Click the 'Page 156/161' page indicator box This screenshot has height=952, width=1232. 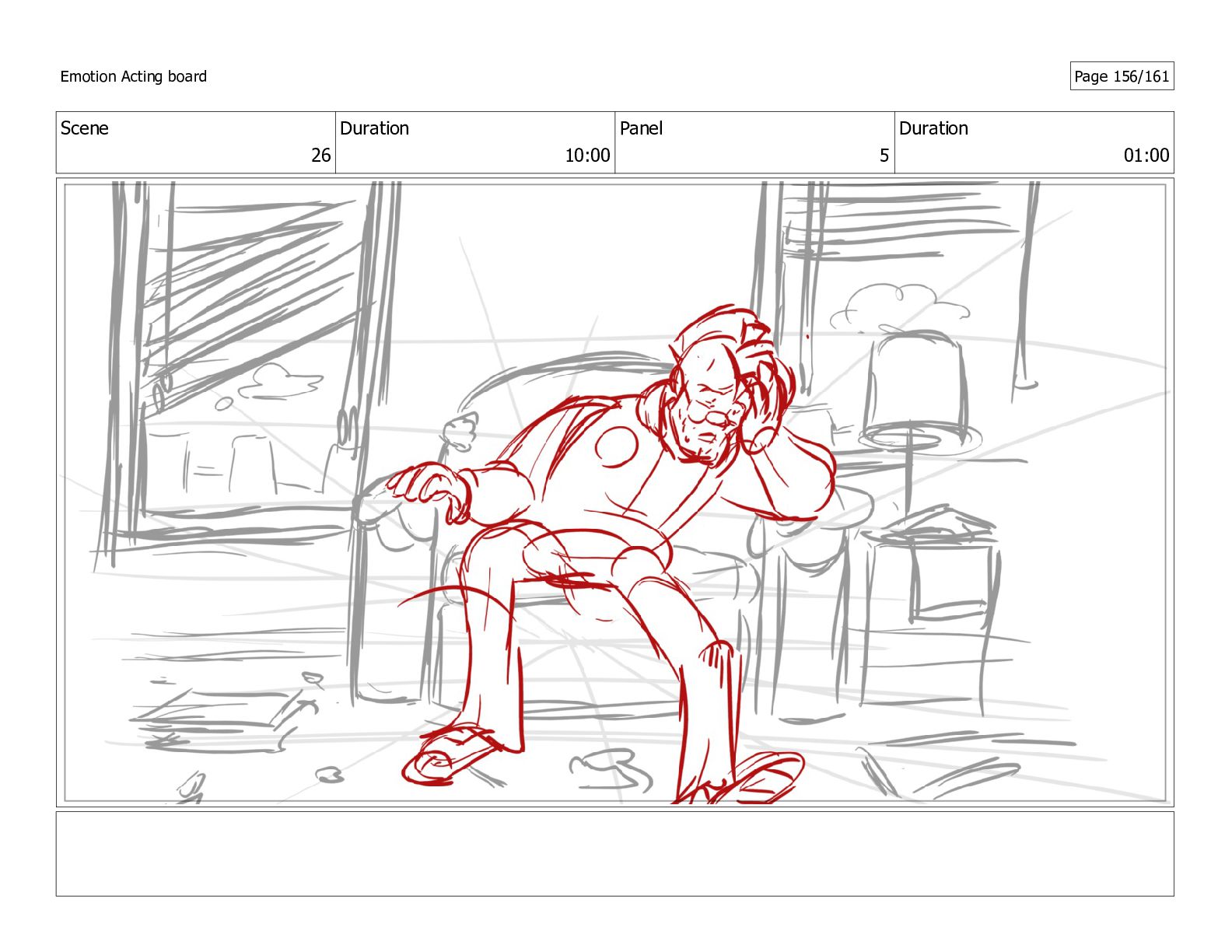tap(1122, 76)
